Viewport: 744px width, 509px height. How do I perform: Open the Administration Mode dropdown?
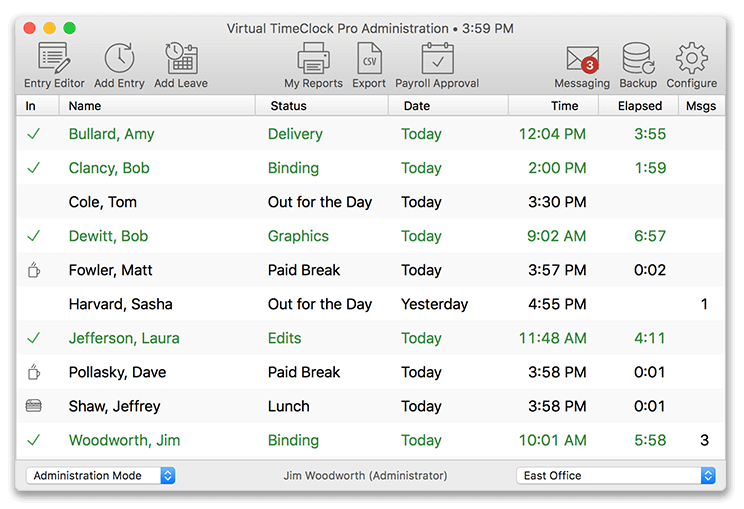coord(101,475)
